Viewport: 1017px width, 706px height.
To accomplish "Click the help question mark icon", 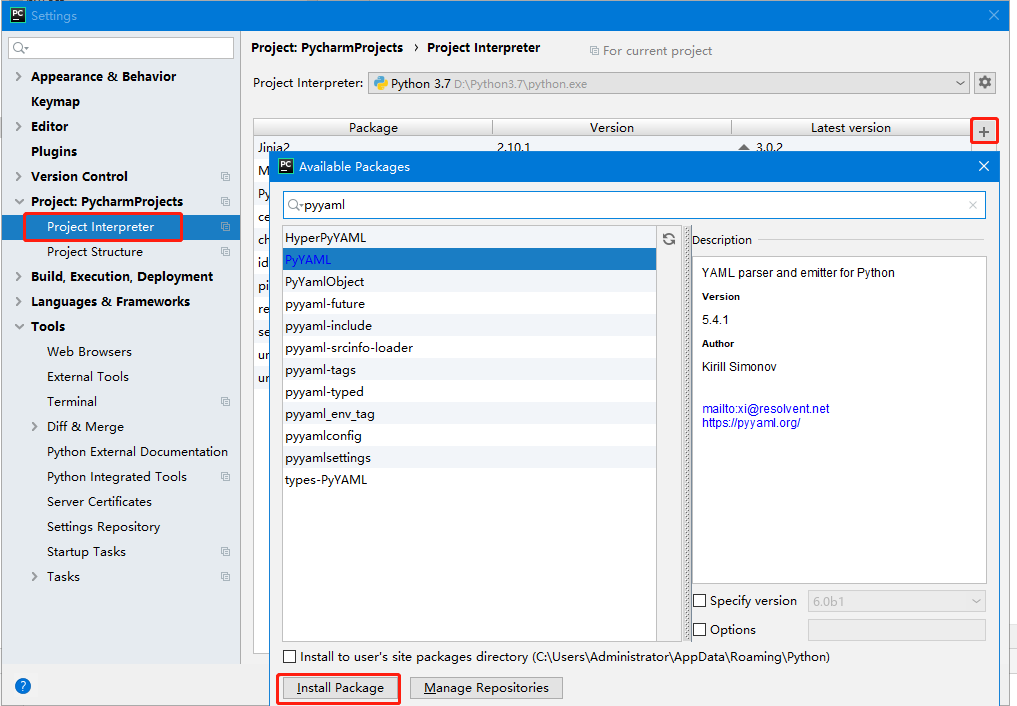I will [23, 686].
